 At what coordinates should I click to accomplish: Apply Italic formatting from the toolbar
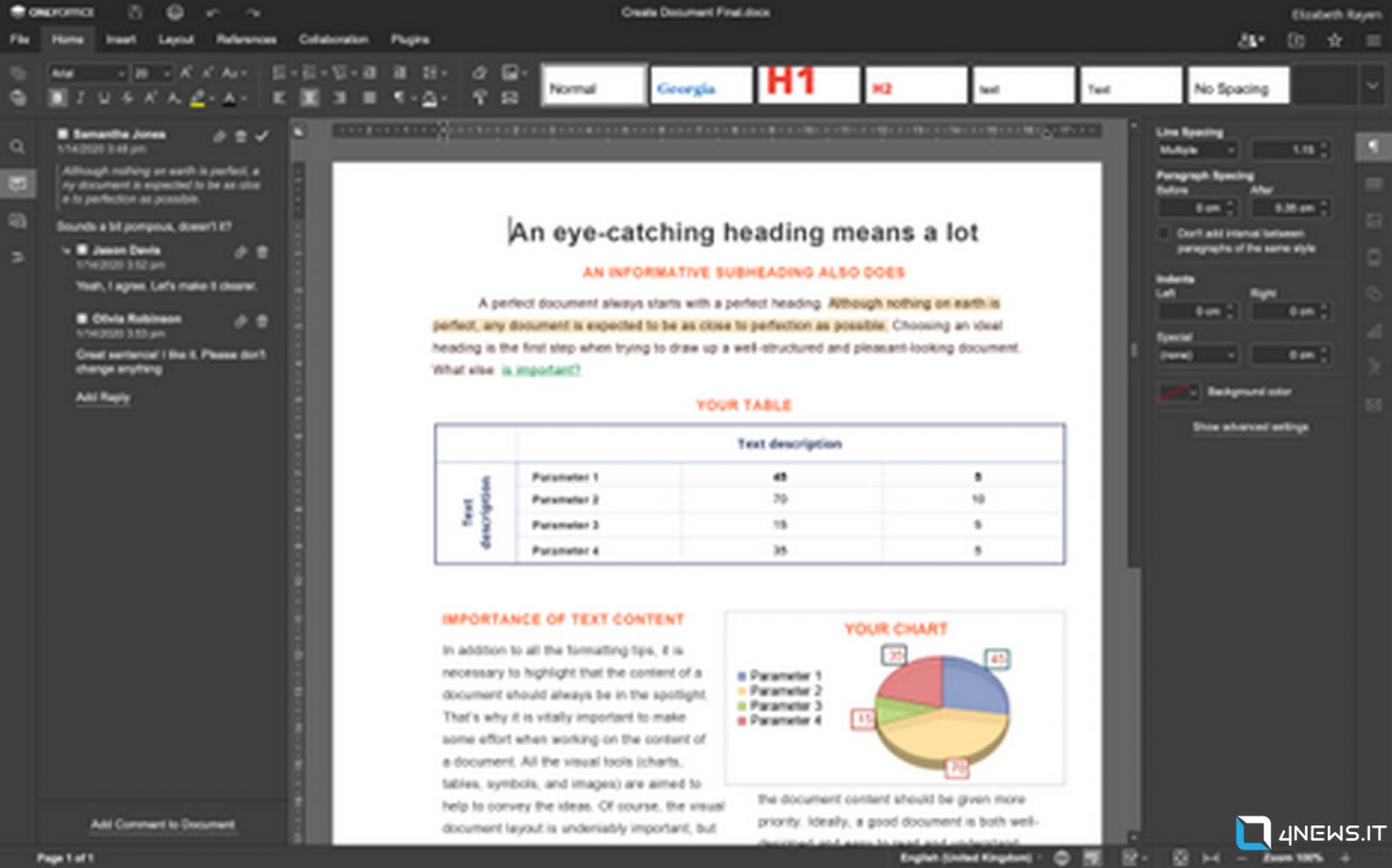point(79,97)
